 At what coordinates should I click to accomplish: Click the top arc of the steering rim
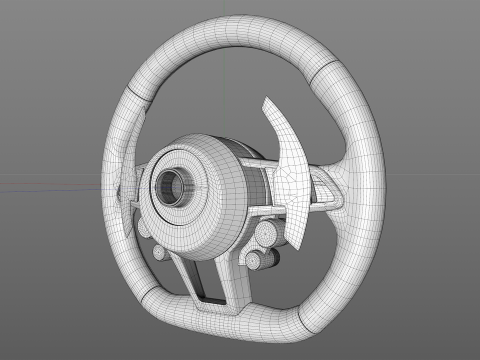[233, 43]
